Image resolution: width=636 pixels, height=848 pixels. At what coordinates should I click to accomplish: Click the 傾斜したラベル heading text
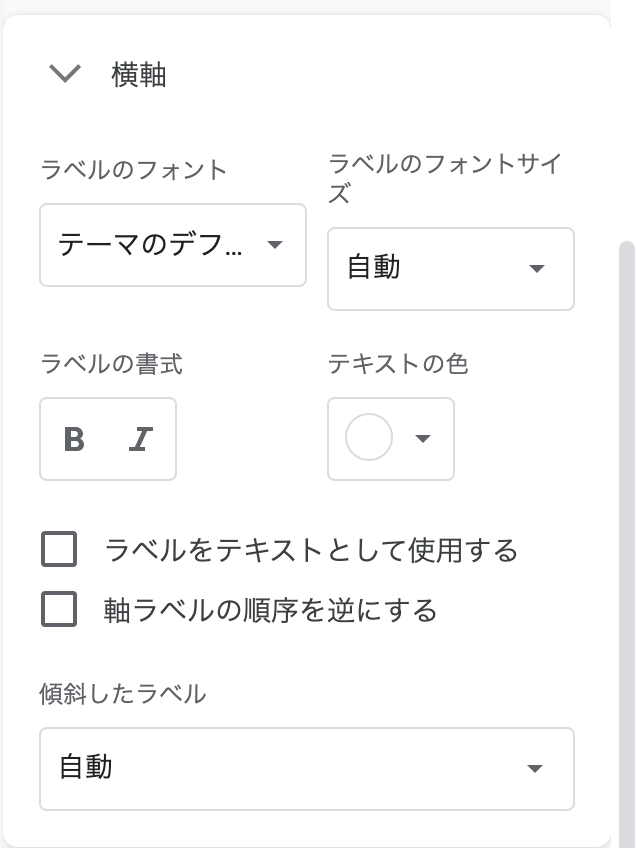click(123, 694)
